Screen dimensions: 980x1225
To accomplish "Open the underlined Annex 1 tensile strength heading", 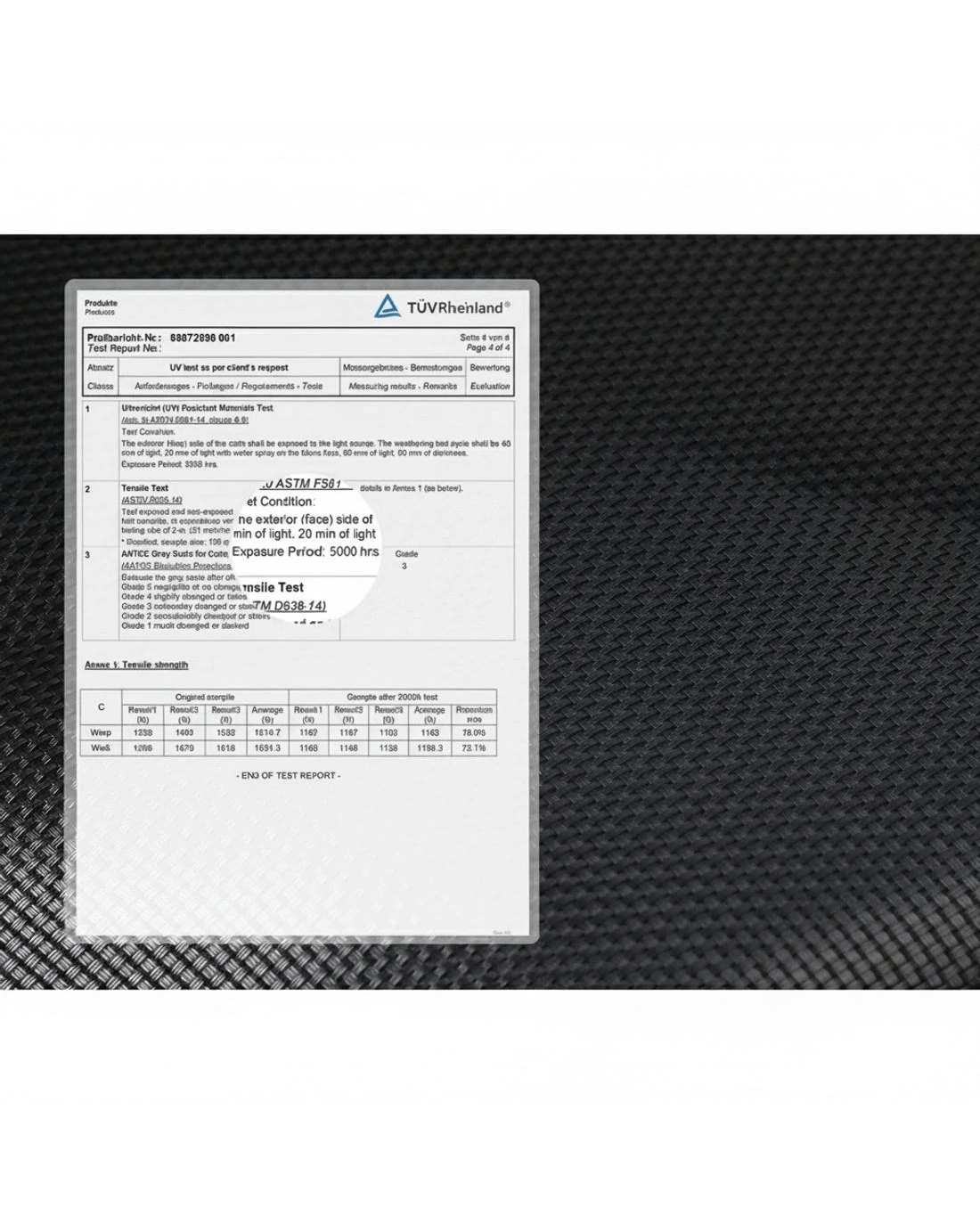I will point(136,665).
